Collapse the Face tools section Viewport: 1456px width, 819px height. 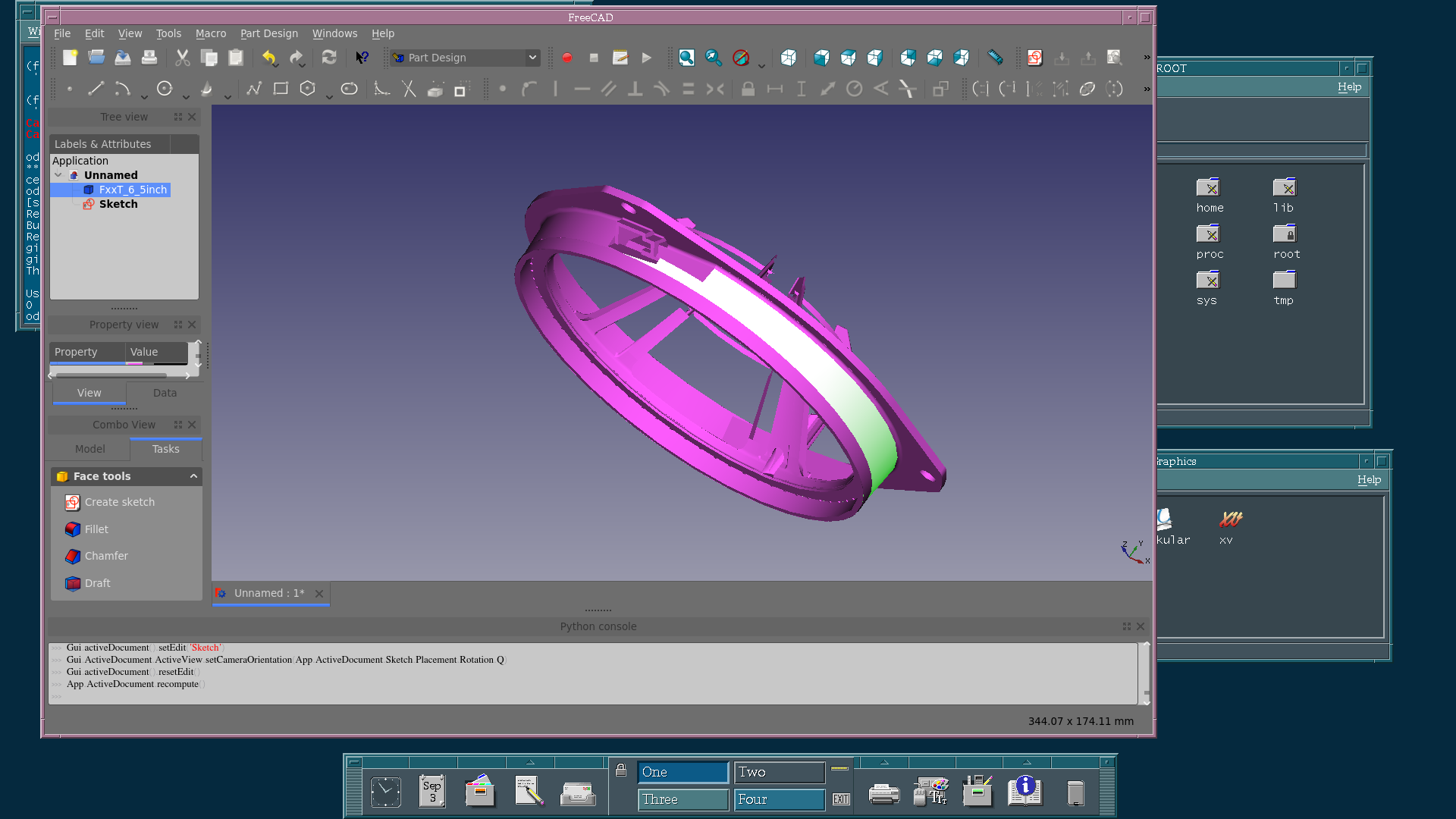[193, 476]
